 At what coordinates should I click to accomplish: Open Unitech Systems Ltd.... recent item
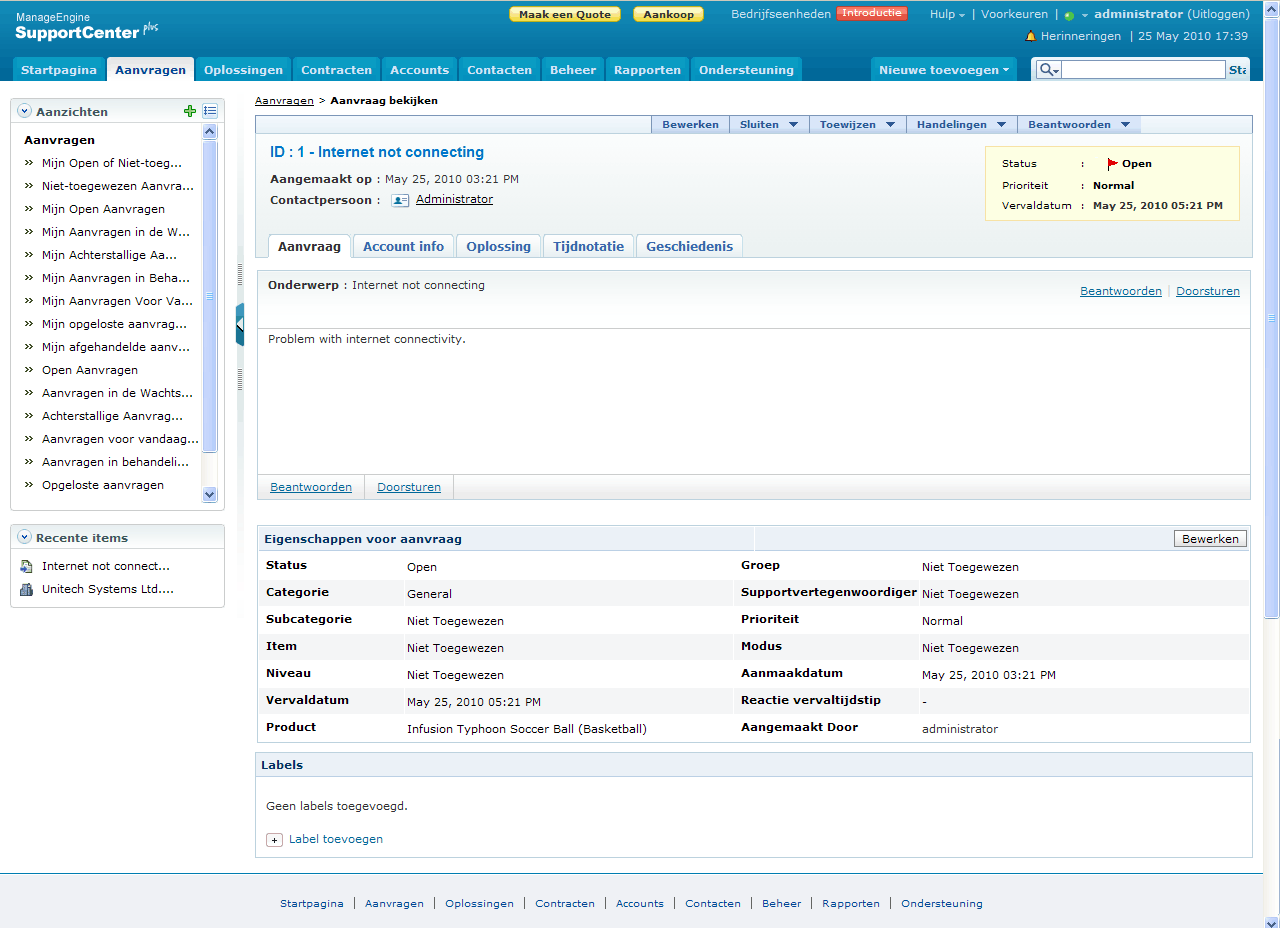pyautogui.click(x=108, y=590)
